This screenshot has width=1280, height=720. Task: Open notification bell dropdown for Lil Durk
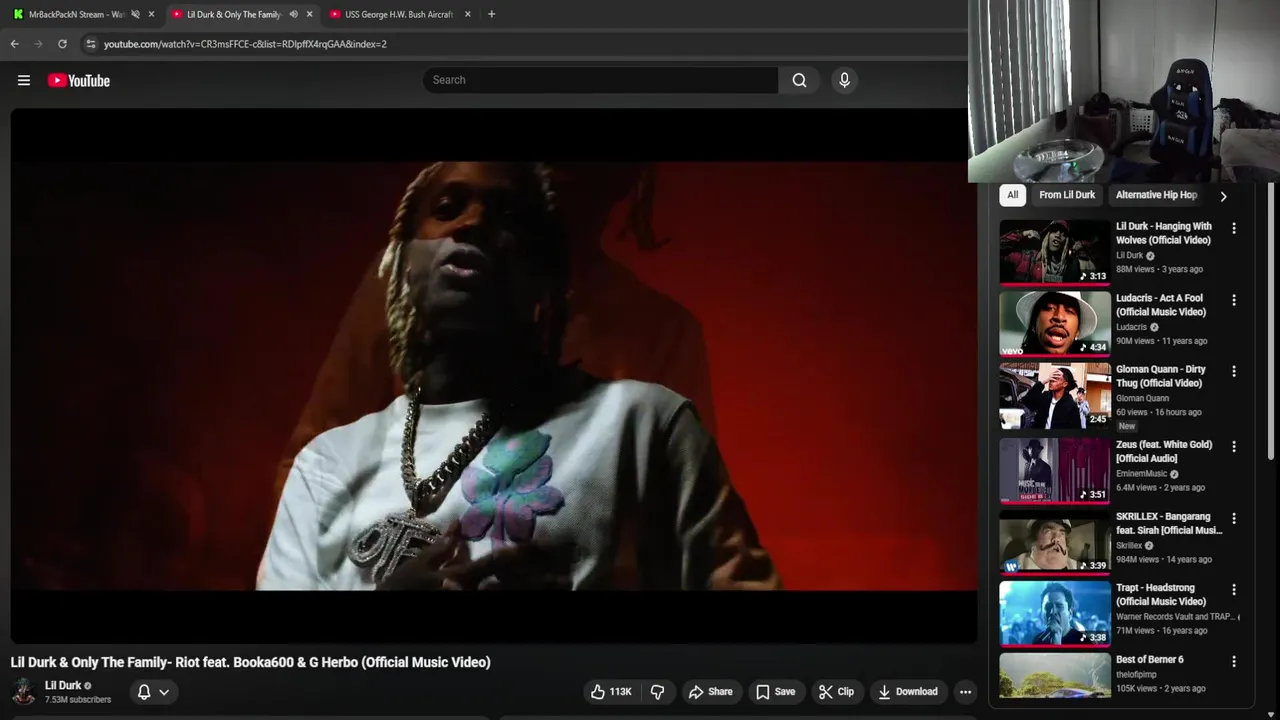point(153,692)
